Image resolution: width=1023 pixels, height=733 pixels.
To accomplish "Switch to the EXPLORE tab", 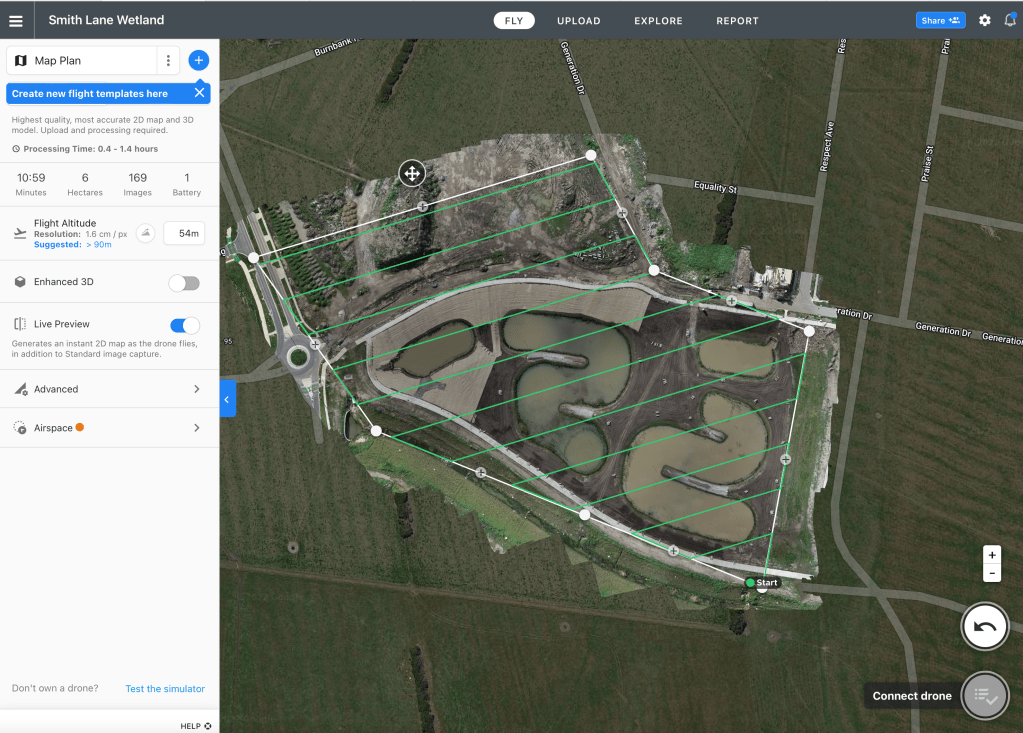I will tap(658, 21).
